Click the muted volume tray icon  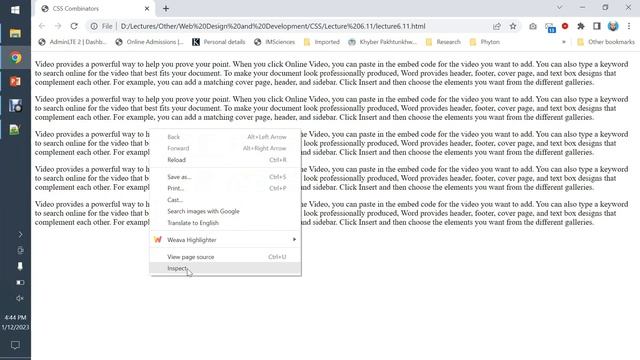pyautogui.click(x=20, y=298)
